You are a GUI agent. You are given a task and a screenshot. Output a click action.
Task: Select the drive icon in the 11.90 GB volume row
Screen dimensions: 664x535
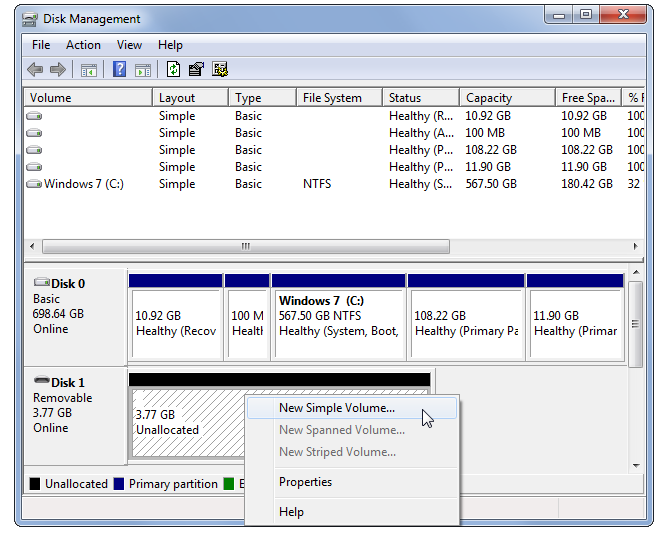(x=34, y=166)
